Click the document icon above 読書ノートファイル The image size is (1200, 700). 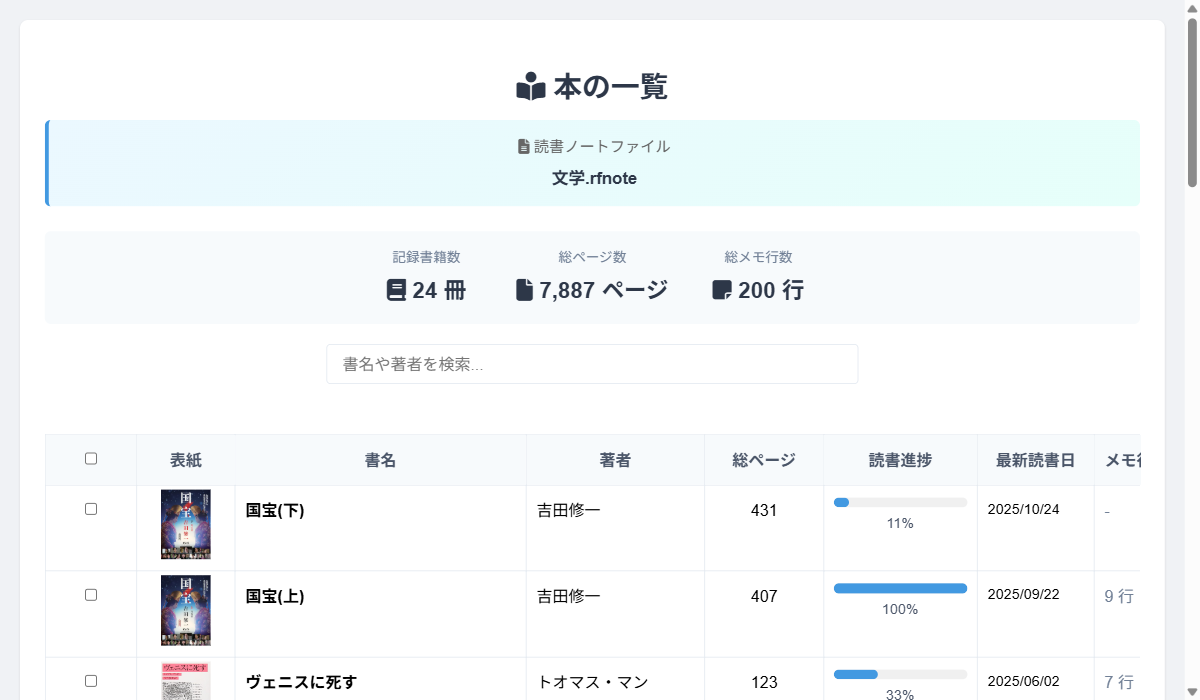coord(521,146)
